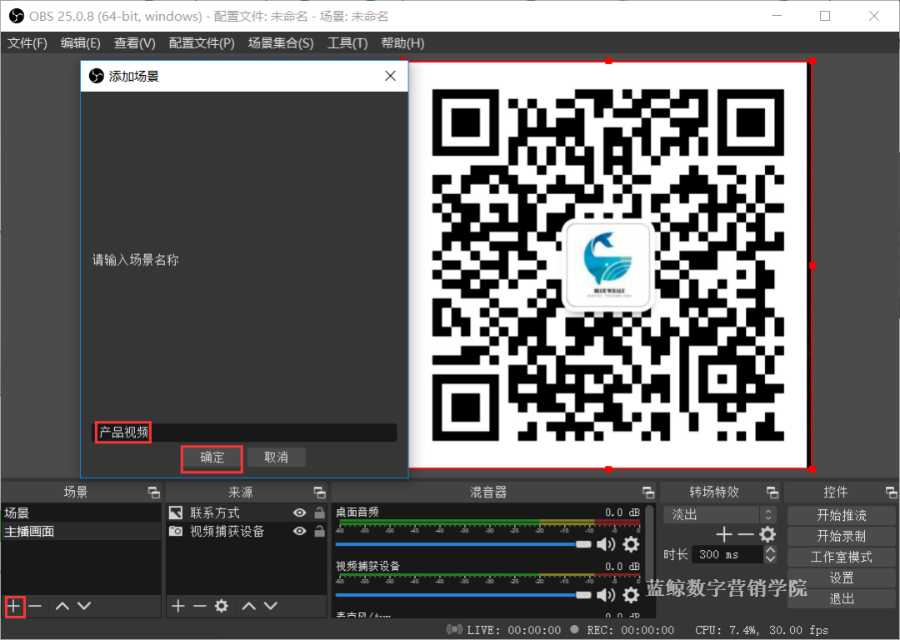Viewport: 900px width, 640px height.
Task: Open source properties gear icon
Action: pyautogui.click(x=222, y=606)
